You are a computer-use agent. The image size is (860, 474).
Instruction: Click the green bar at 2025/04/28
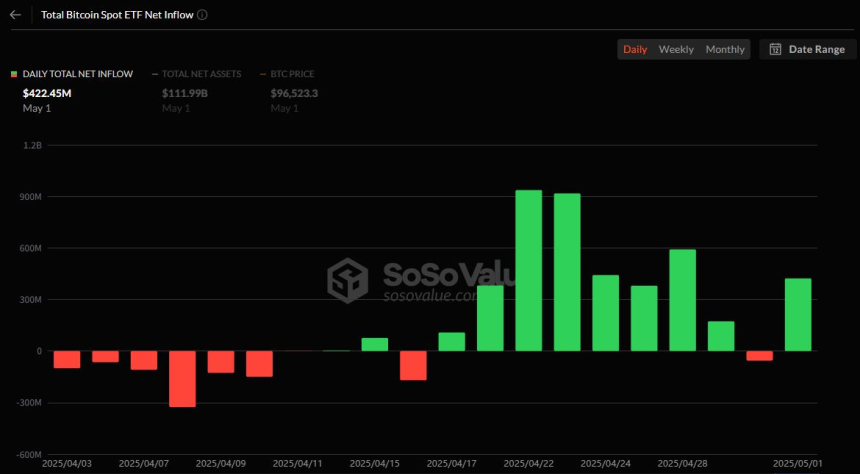coord(682,300)
